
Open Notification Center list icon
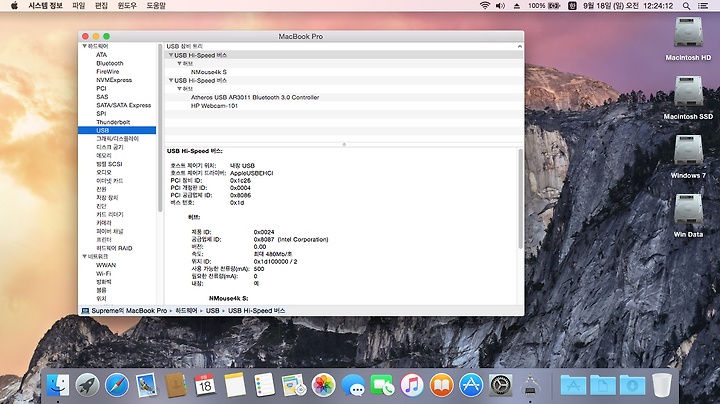pyautogui.click(x=703, y=6)
